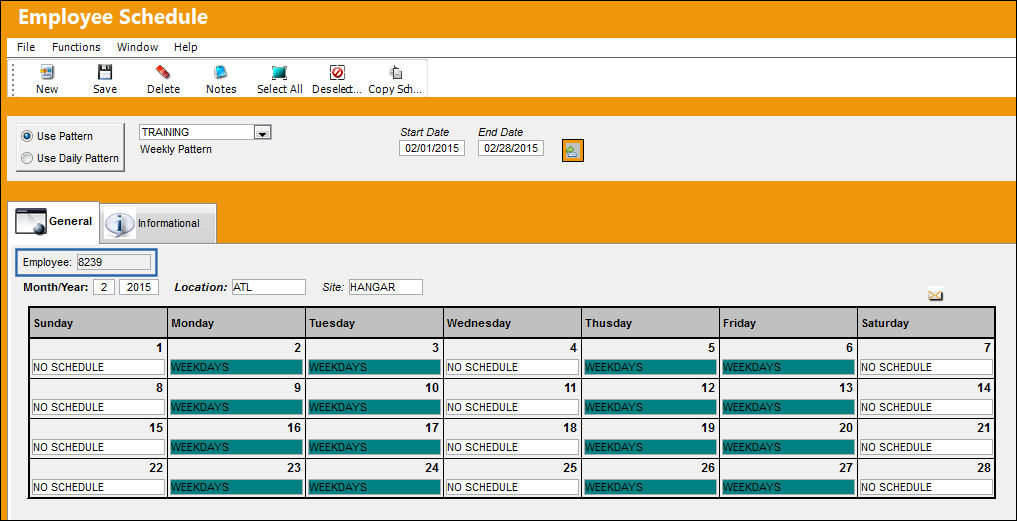
Task: Select WEEKDAYS entry on Thursday the 19th
Action: pos(651,447)
